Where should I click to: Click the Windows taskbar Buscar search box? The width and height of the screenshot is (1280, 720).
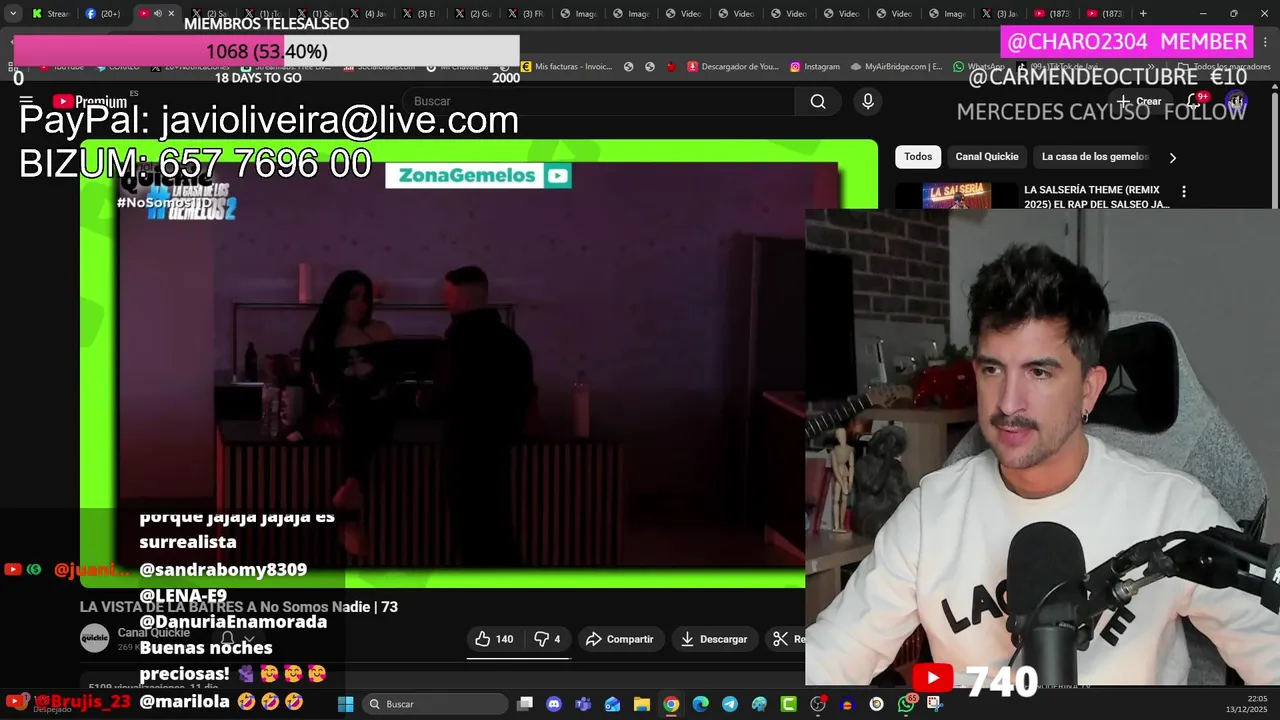[x=435, y=704]
